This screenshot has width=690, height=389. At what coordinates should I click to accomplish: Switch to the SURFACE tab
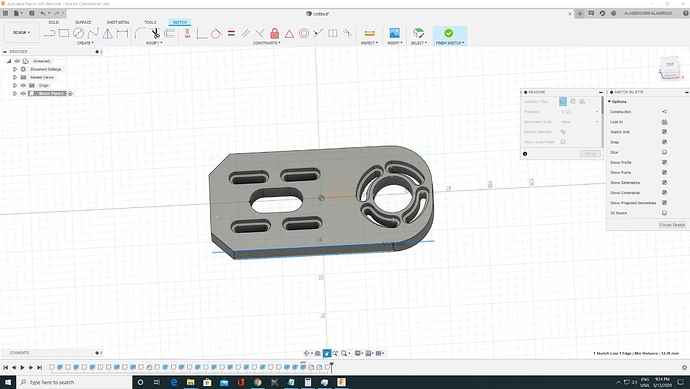point(83,22)
